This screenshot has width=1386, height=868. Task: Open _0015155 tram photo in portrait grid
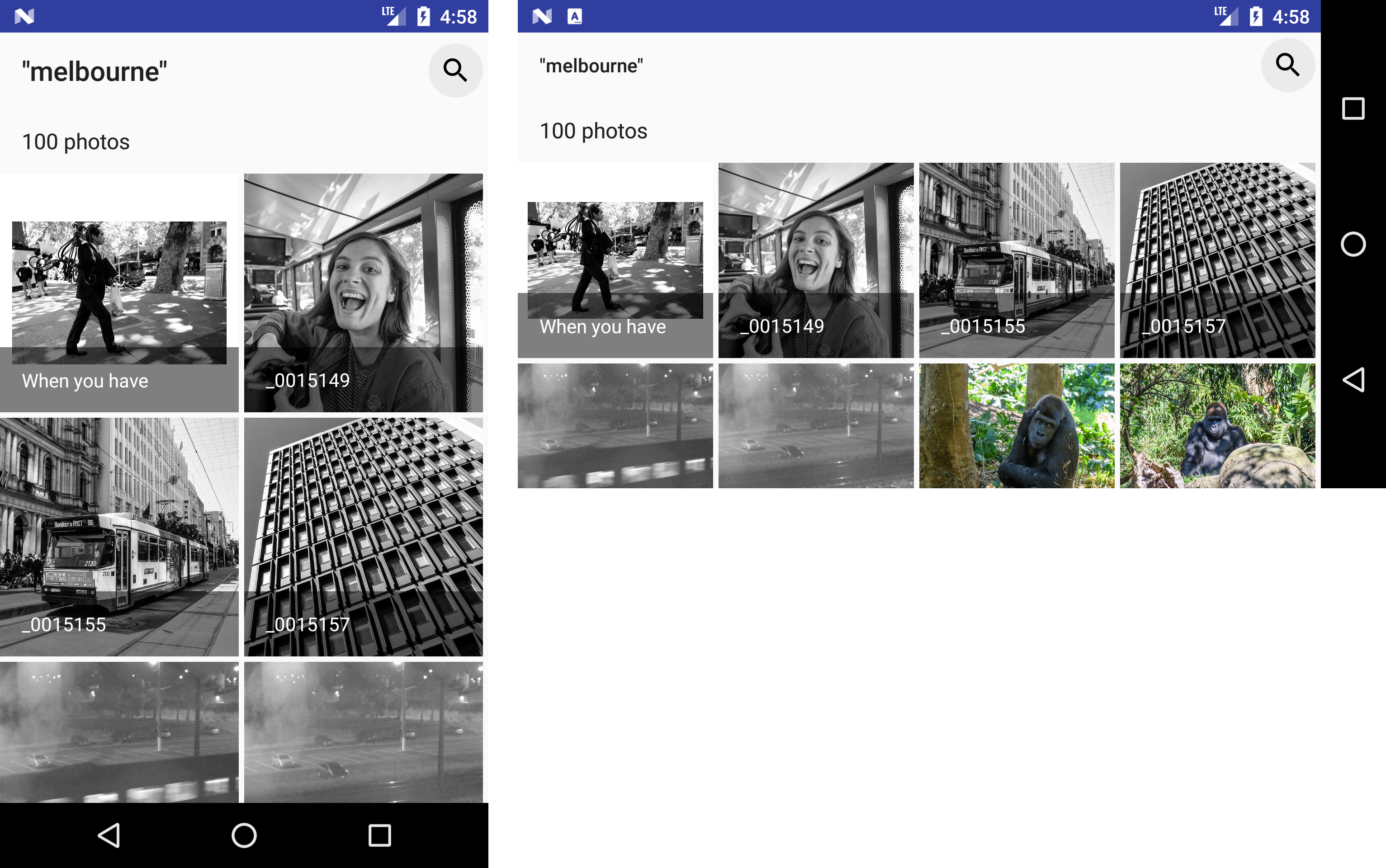119,537
